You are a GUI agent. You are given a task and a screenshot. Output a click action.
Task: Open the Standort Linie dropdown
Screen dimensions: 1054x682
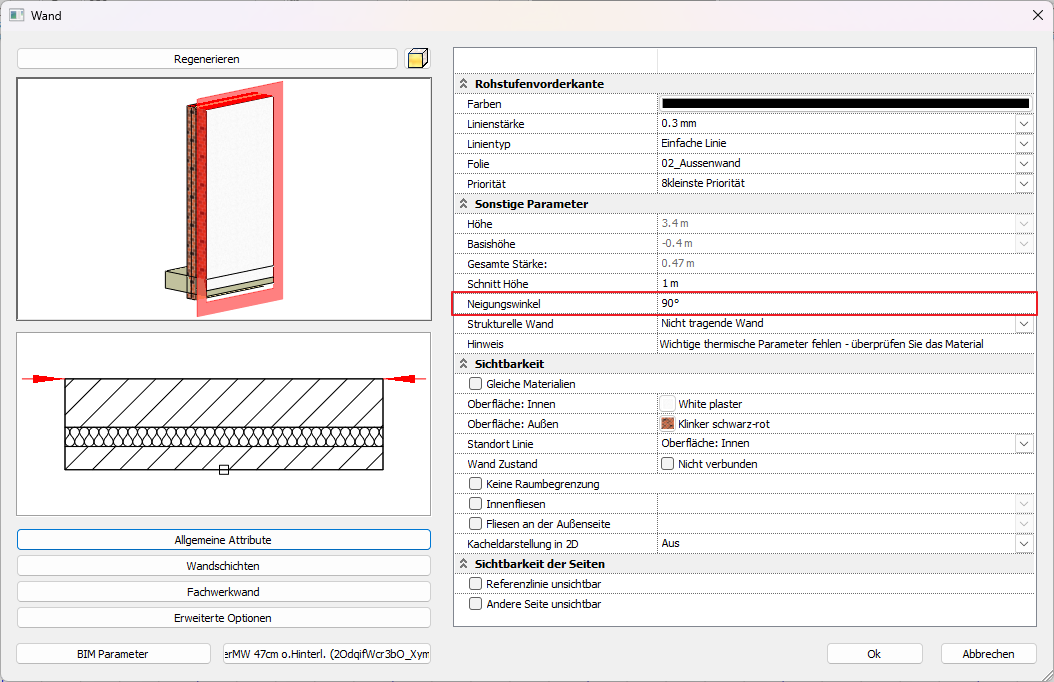click(x=1024, y=443)
